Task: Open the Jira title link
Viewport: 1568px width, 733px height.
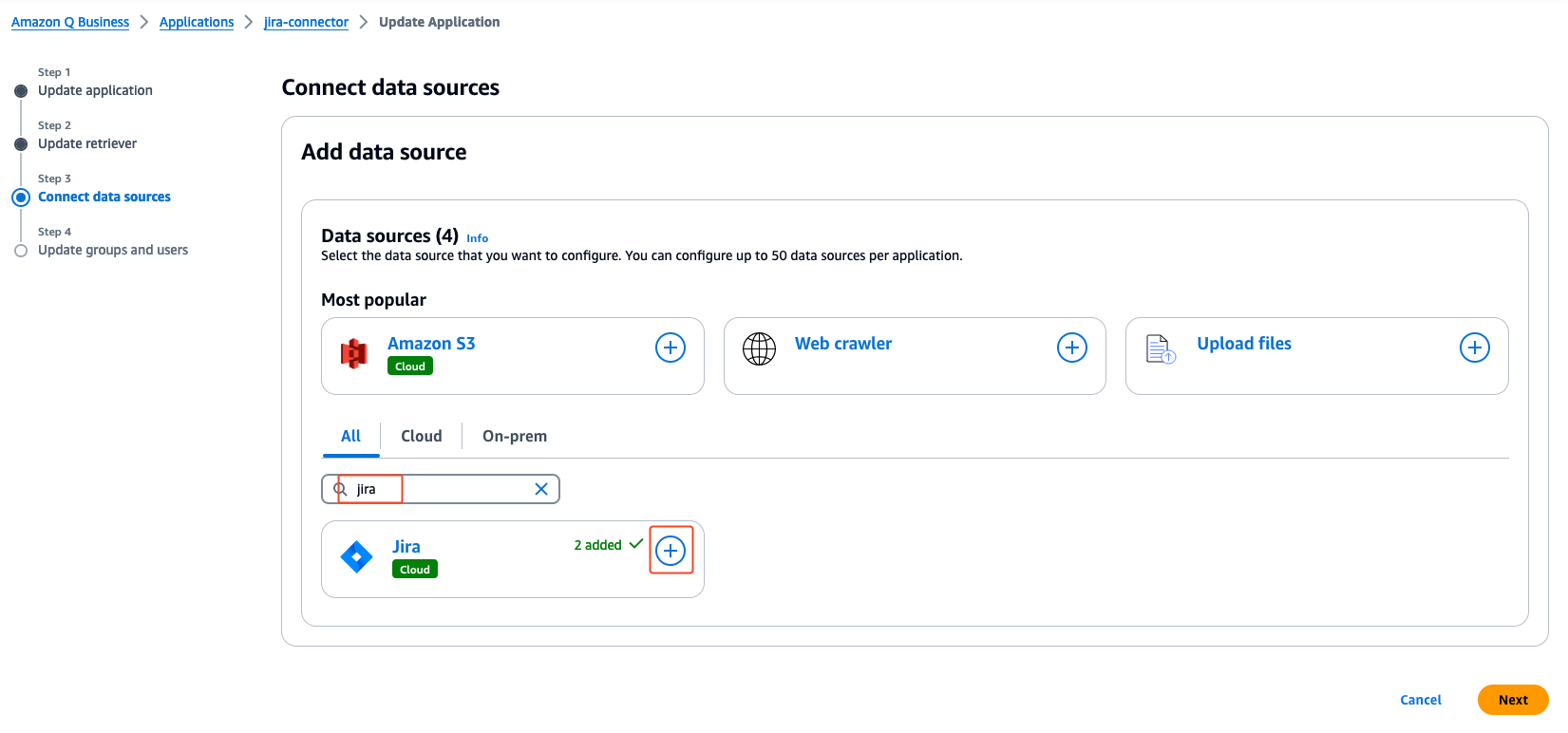Action: pos(406,547)
